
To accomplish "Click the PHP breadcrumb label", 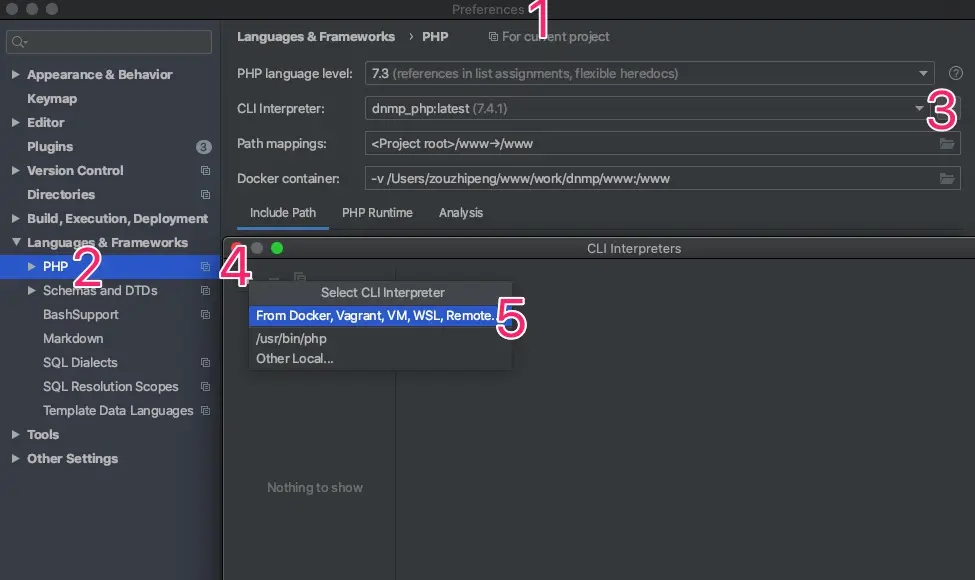I will point(435,37).
